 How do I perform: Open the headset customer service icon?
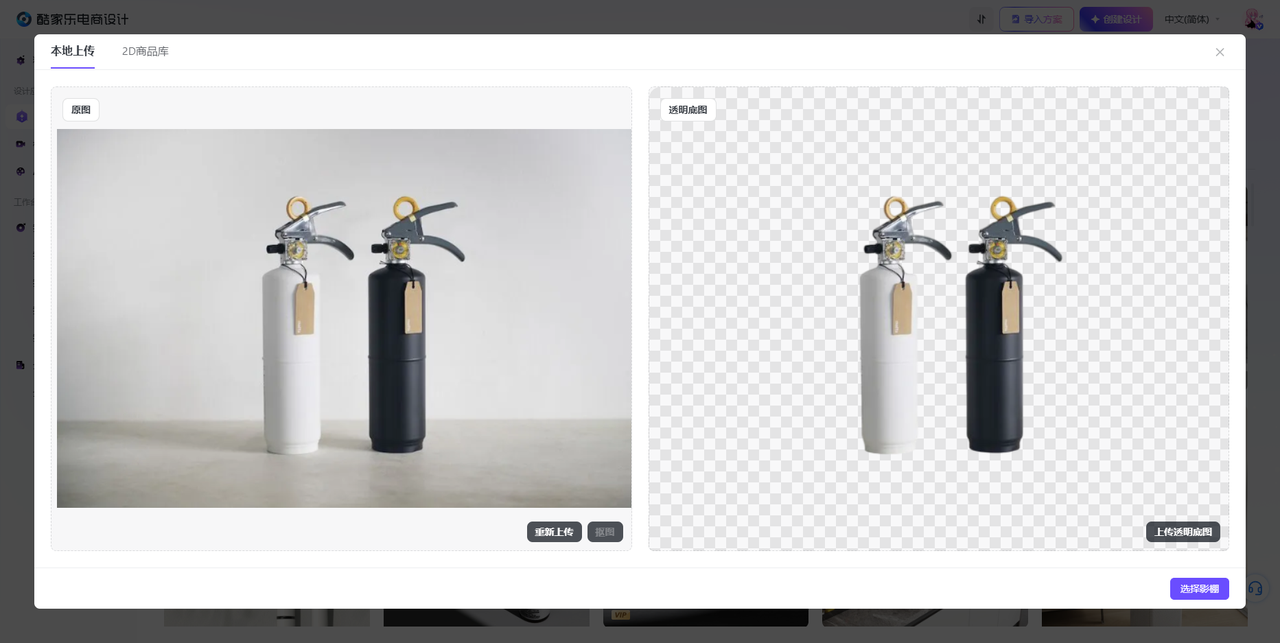point(1256,588)
